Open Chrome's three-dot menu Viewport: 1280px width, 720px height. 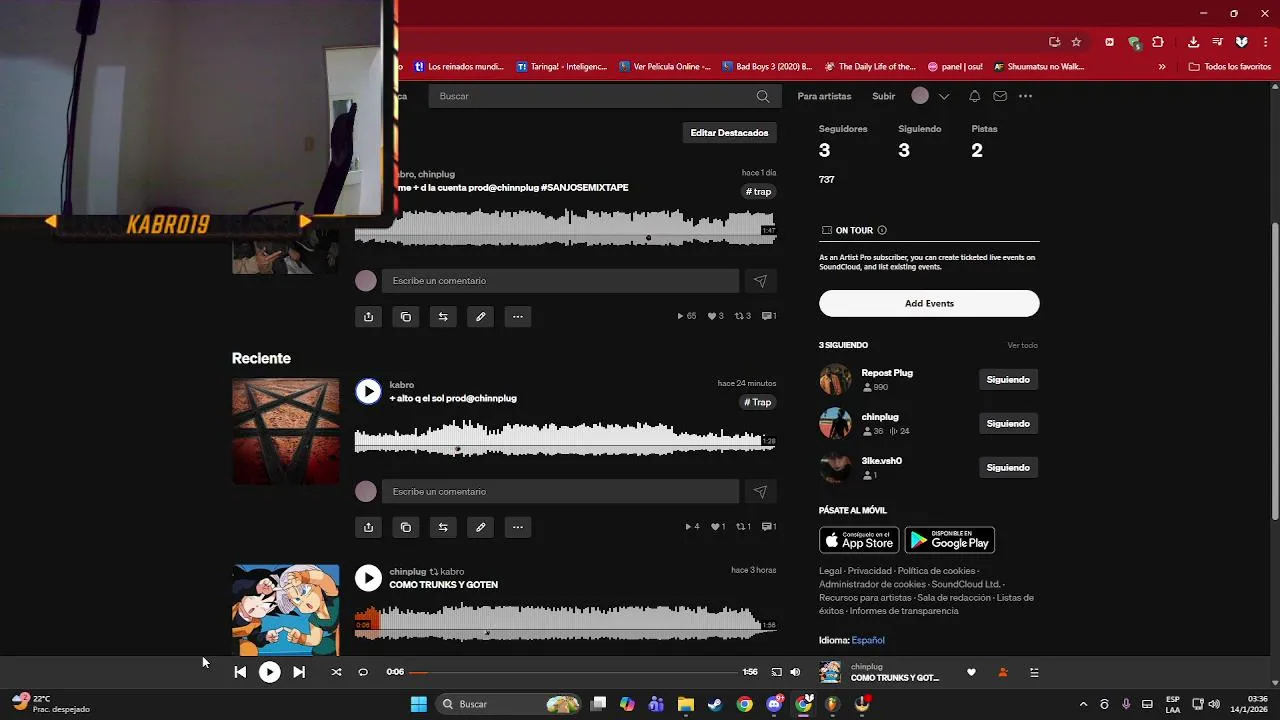pyautogui.click(x=1264, y=42)
